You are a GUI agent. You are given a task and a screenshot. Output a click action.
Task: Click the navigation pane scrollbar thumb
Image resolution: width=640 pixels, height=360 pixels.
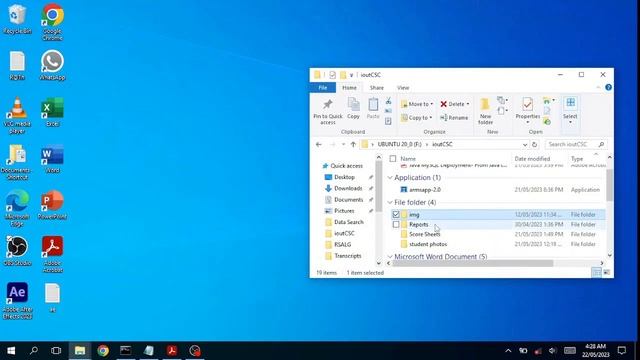click(x=378, y=186)
